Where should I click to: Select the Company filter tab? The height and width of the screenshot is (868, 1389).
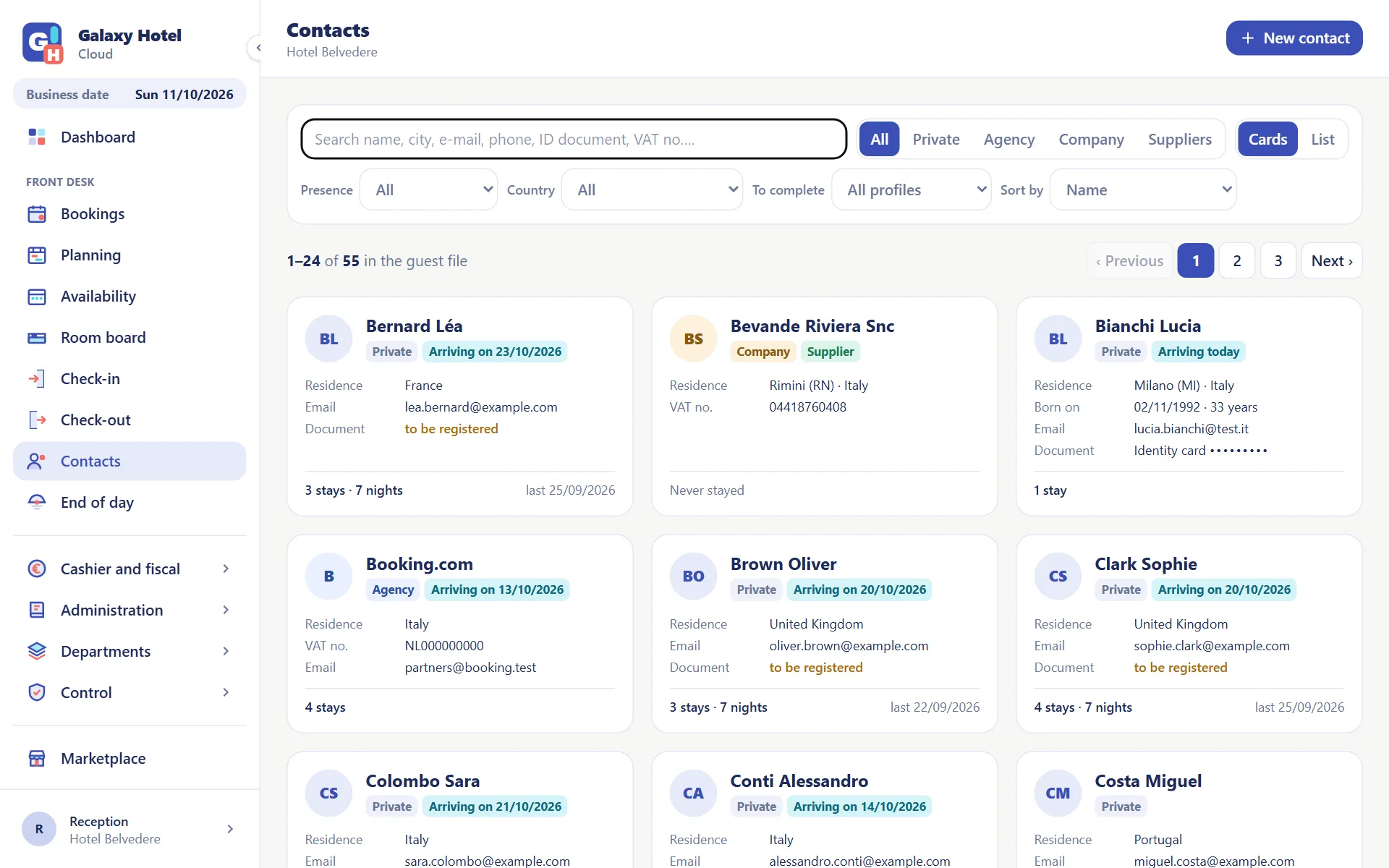click(x=1091, y=139)
